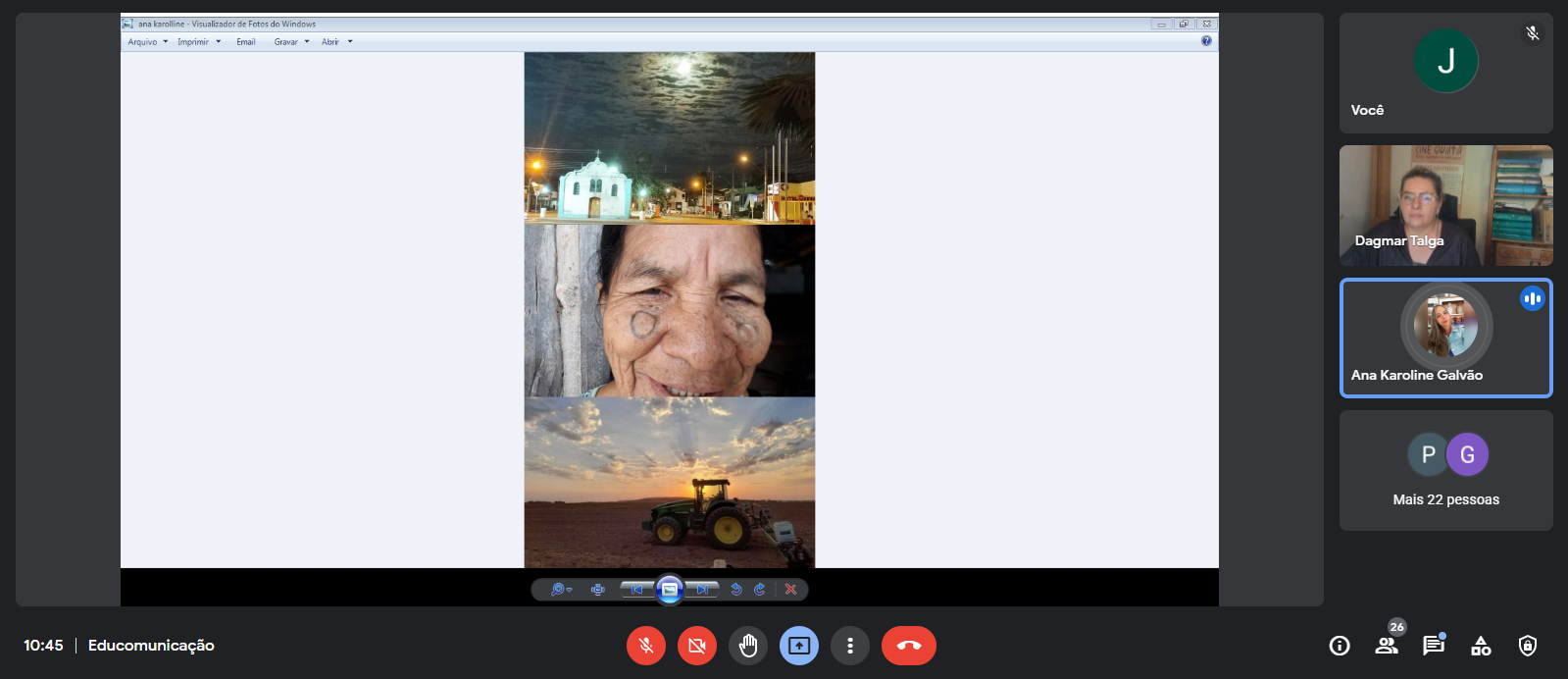
Task: Show the participants list of 26 people
Action: (x=1387, y=646)
